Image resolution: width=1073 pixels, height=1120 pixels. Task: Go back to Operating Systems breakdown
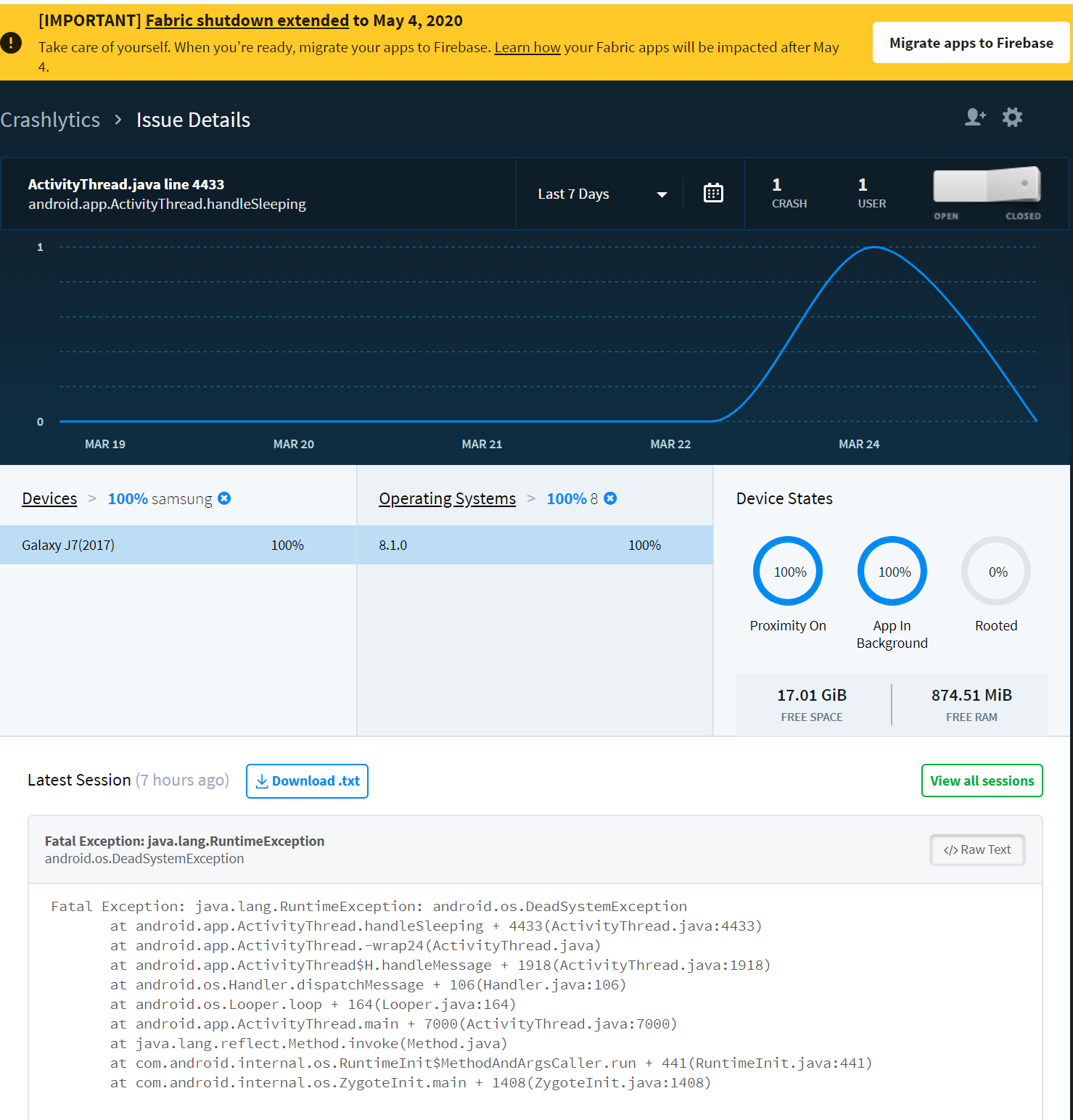point(447,499)
